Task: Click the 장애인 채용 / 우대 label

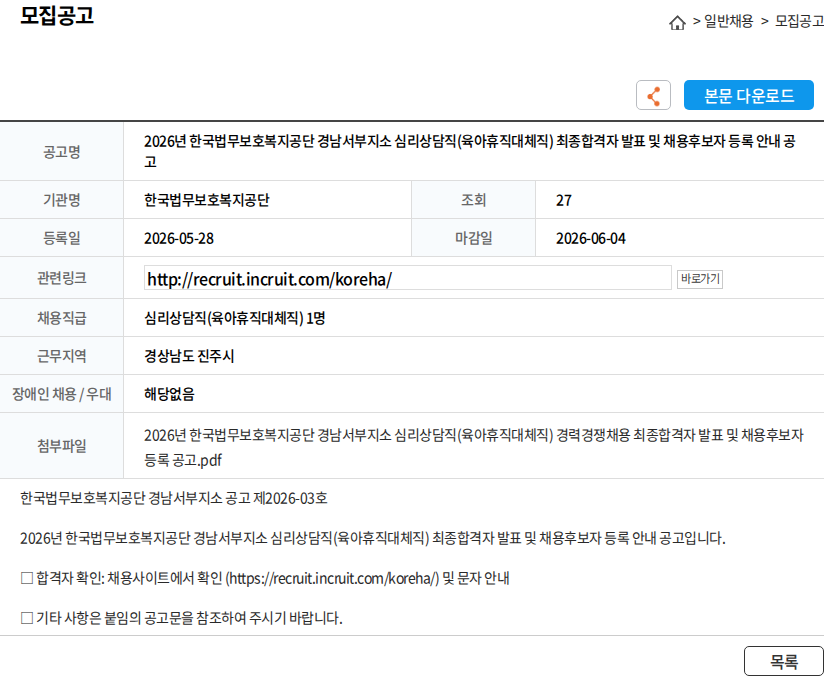Action: [x=61, y=394]
